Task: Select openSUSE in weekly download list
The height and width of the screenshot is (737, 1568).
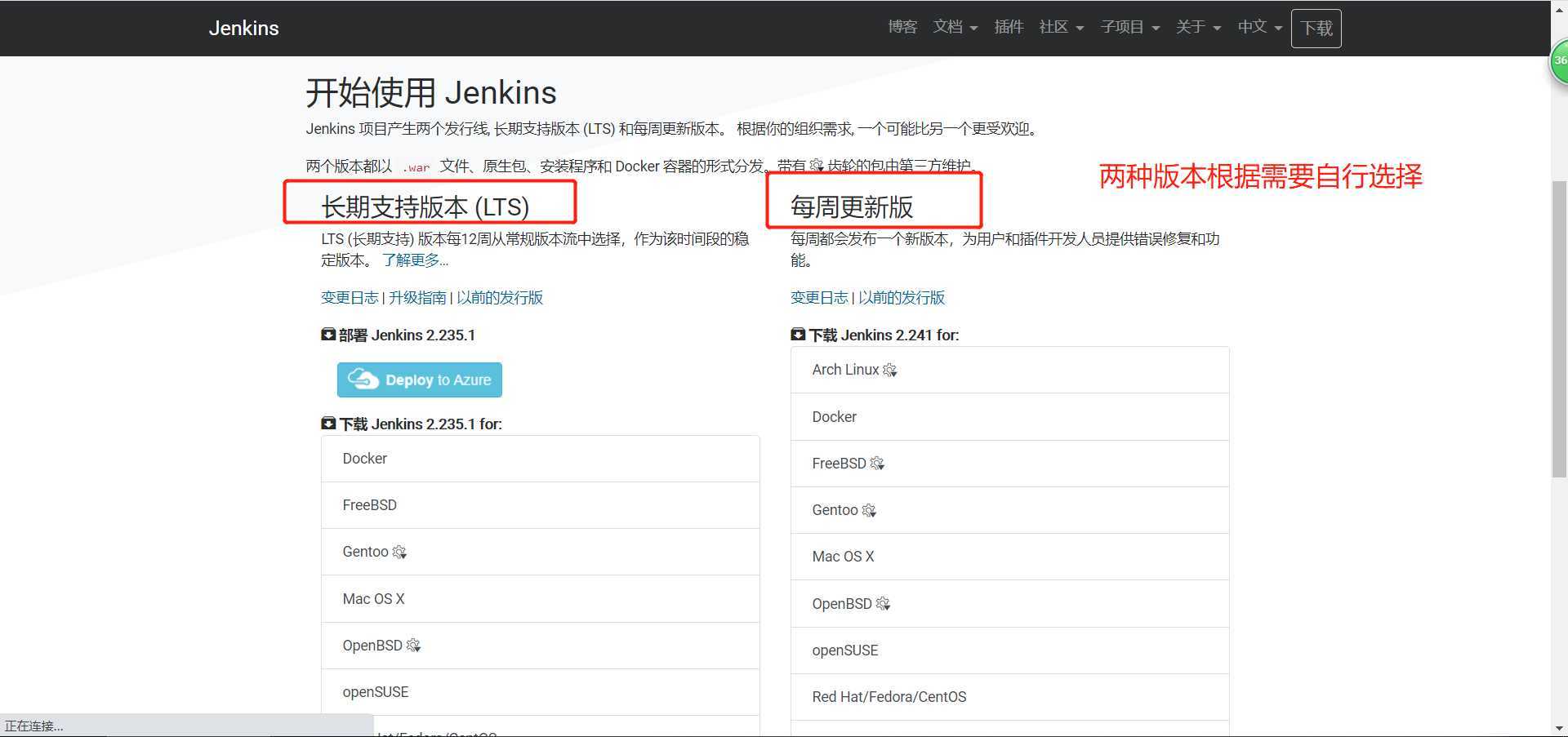Action: pyautogui.click(x=1010, y=650)
